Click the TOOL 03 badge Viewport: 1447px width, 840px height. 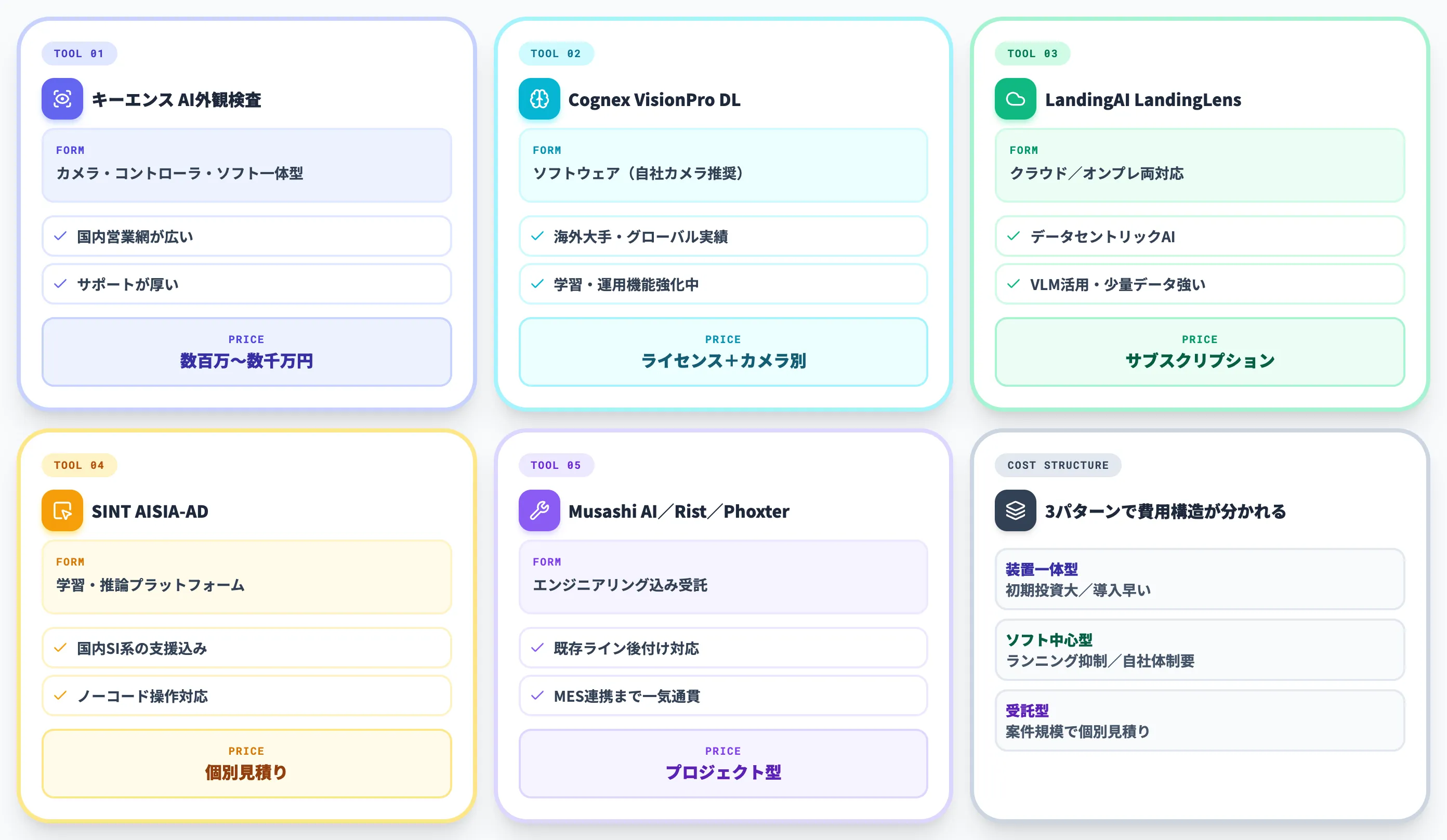click(x=1032, y=54)
